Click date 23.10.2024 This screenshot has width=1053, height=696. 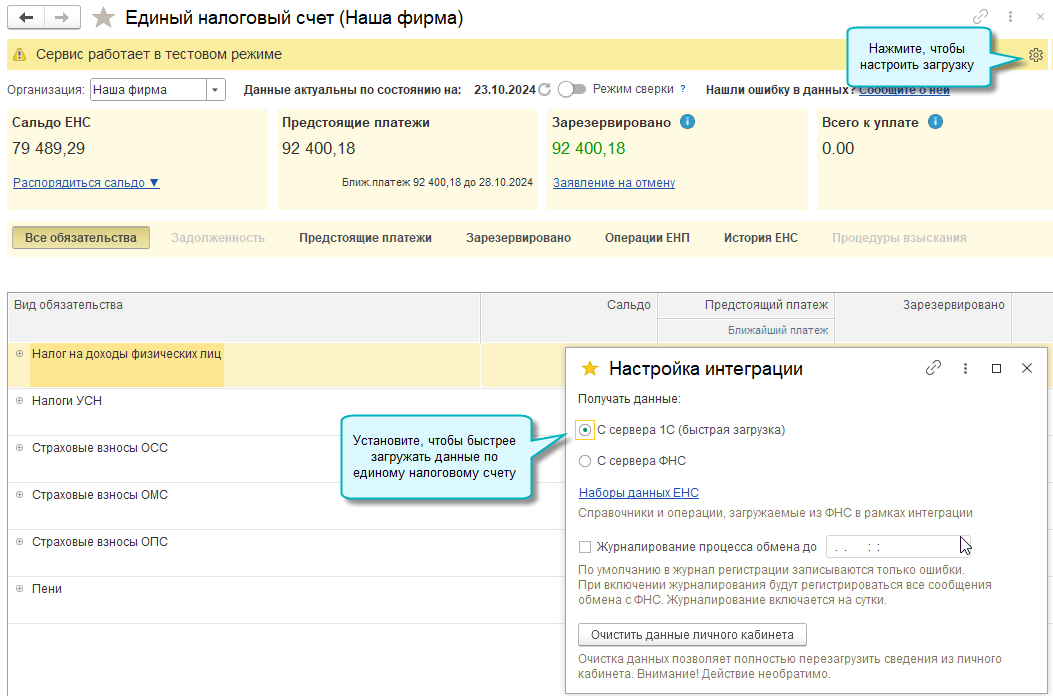click(x=504, y=90)
